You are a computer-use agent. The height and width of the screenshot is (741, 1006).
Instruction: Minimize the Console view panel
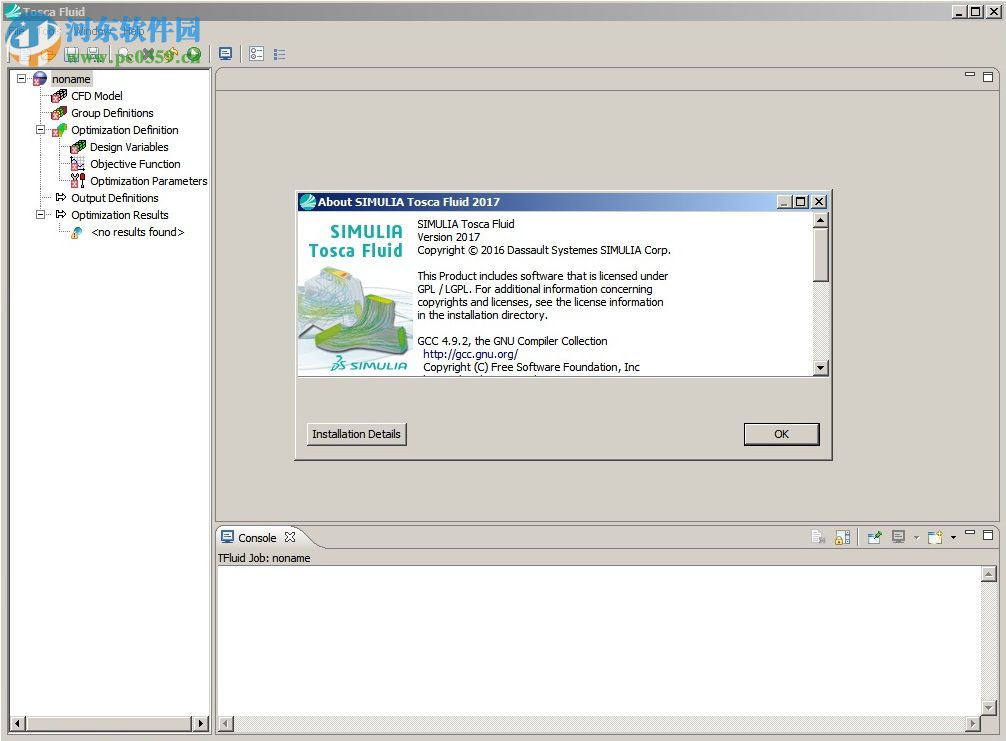pos(969,532)
